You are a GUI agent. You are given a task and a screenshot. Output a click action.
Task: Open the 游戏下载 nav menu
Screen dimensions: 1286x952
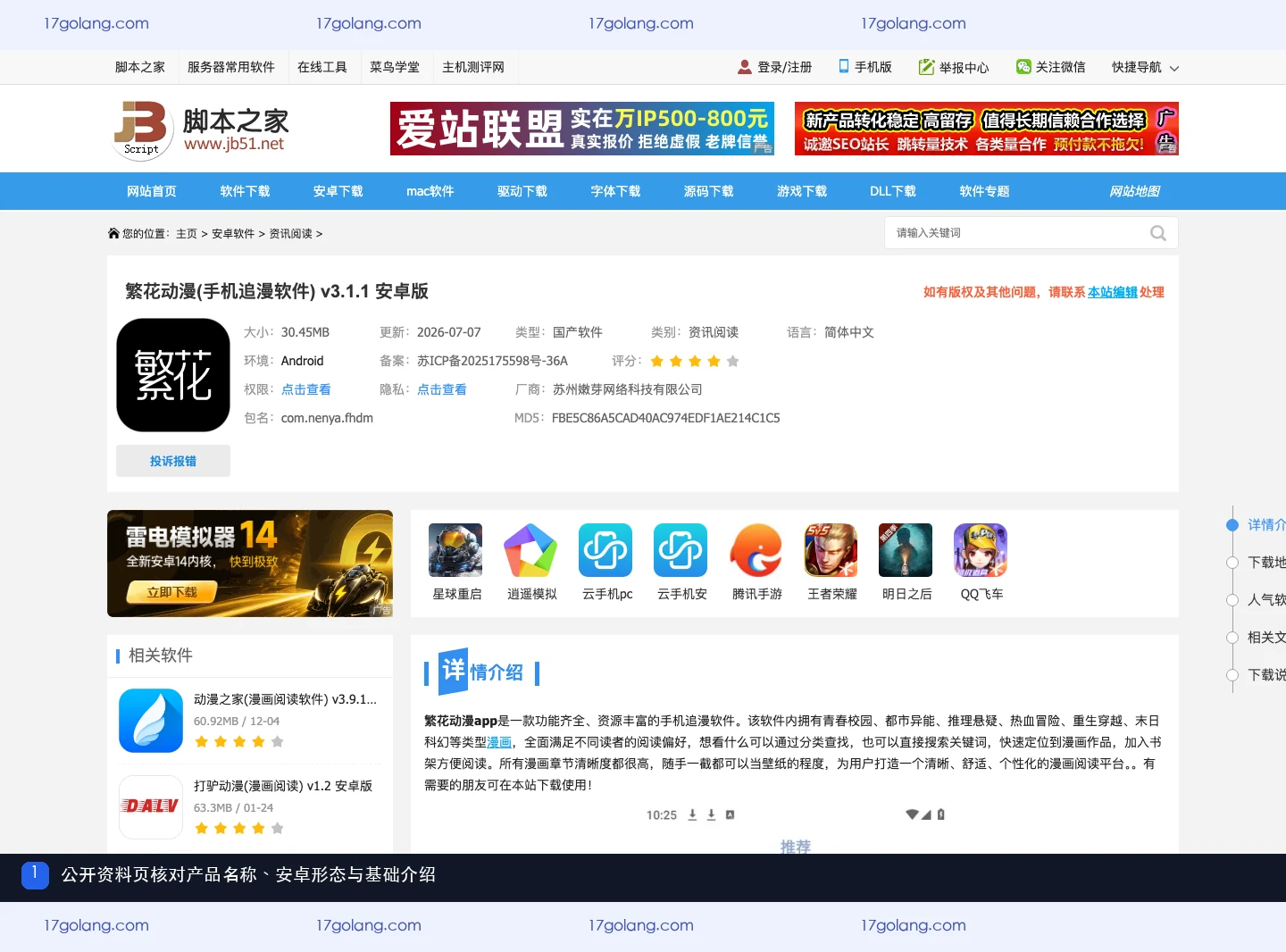[x=802, y=191]
